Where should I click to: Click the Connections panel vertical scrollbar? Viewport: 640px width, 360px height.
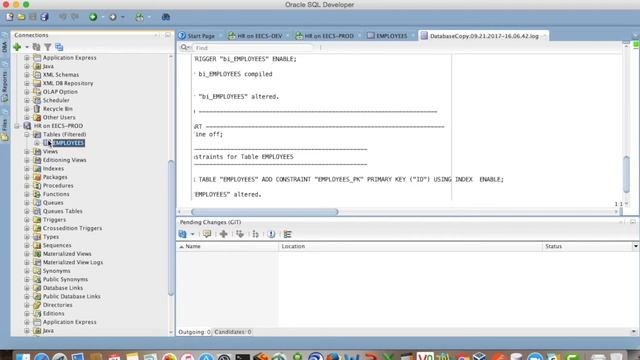click(171, 228)
